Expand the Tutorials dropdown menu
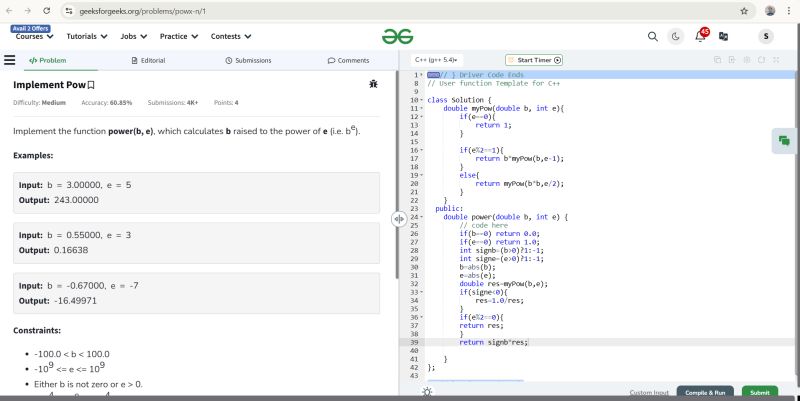Viewport: 800px width, 401px height. coord(86,36)
